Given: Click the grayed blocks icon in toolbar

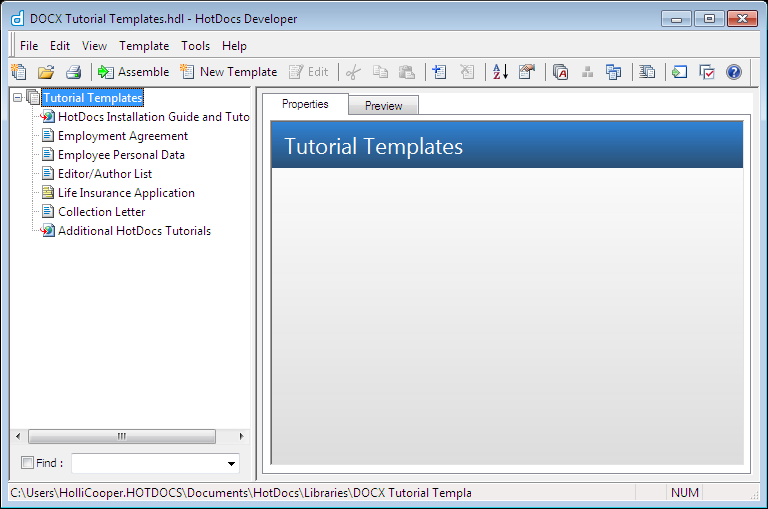Looking at the screenshot, I should 587,72.
